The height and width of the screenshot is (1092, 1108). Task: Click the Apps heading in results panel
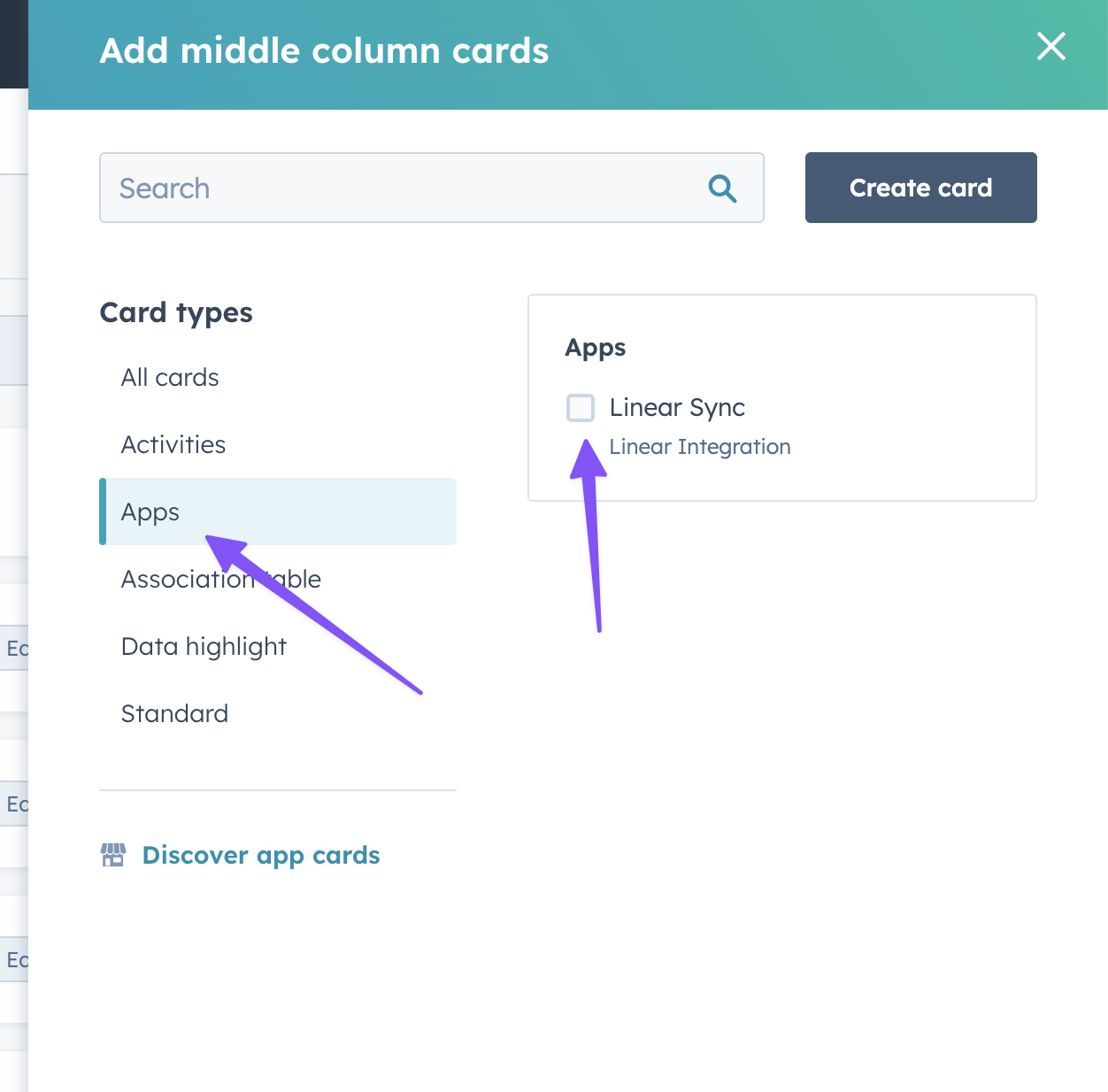coord(595,348)
